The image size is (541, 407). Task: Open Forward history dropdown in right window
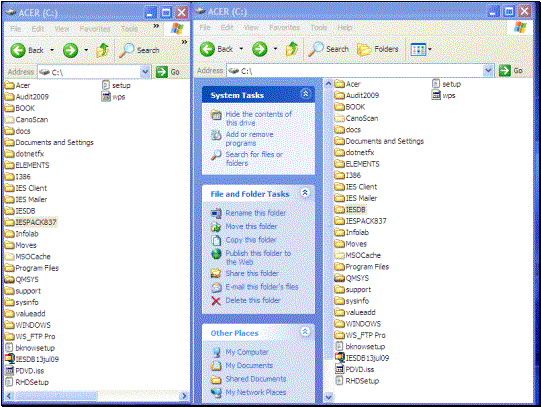(x=275, y=49)
